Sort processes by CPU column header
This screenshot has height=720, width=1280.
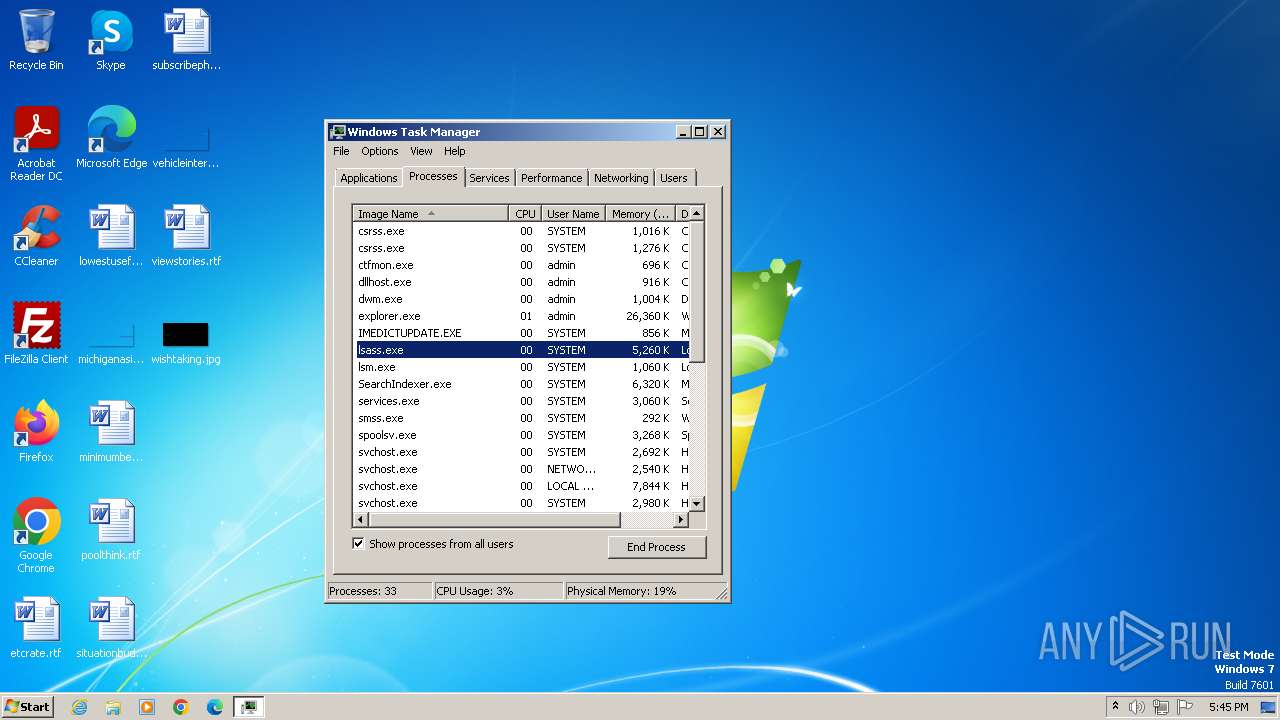[x=526, y=214]
